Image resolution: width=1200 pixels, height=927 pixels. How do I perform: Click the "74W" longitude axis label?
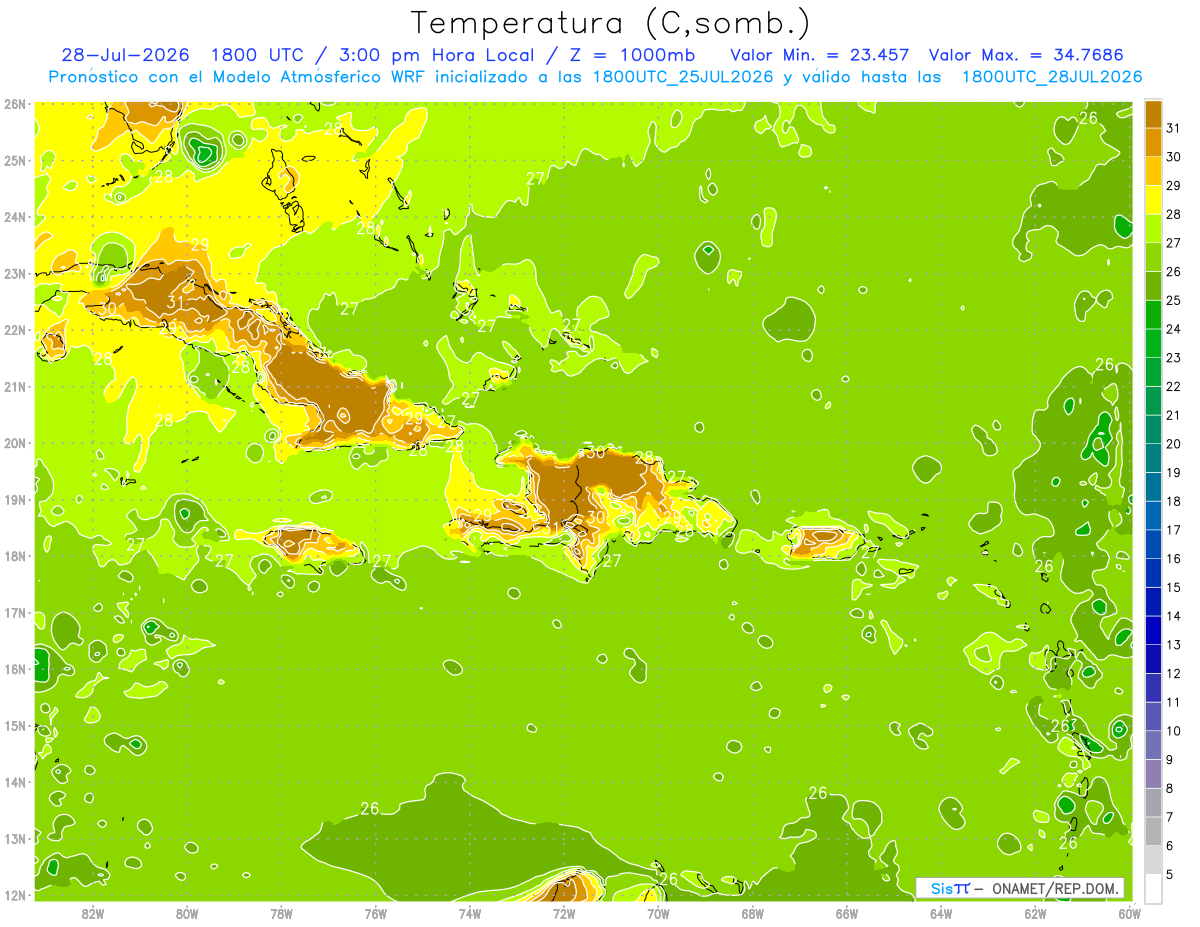tap(470, 913)
